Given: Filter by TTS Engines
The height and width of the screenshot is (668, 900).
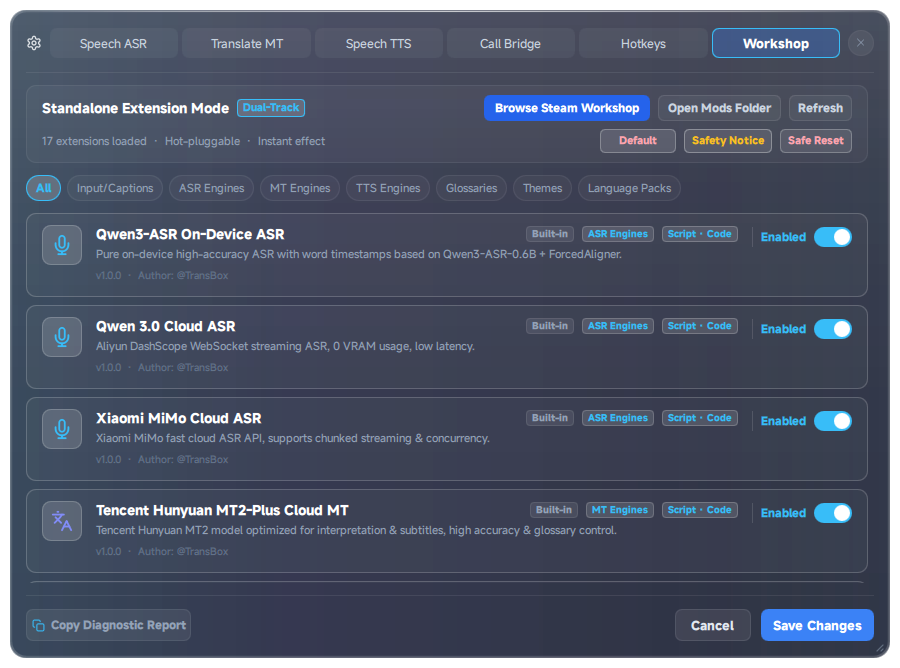Looking at the screenshot, I should tap(388, 188).
